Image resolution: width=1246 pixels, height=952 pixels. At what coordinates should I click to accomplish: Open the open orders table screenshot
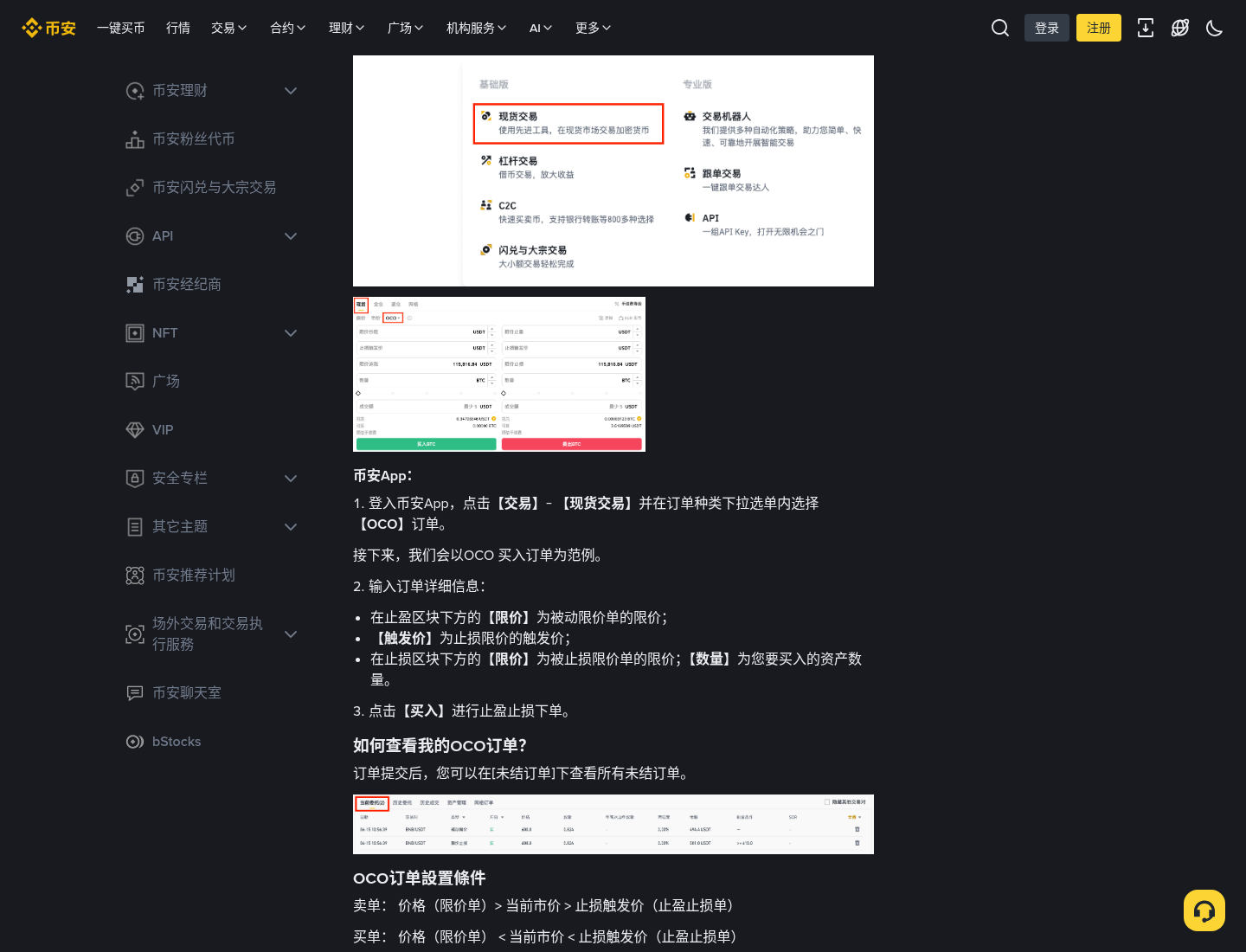tap(613, 824)
